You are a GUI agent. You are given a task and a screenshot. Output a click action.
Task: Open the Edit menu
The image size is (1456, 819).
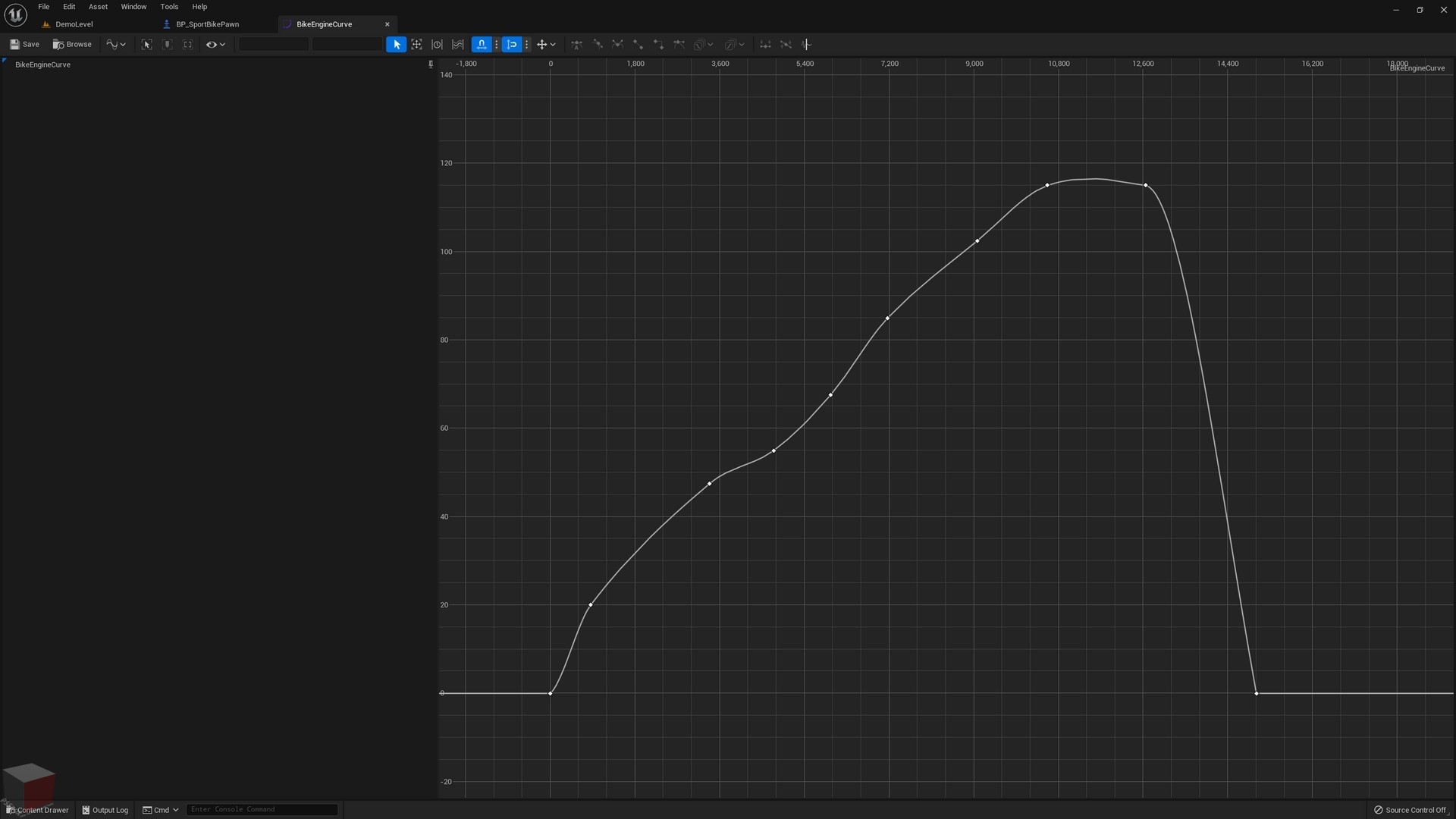coord(69,7)
